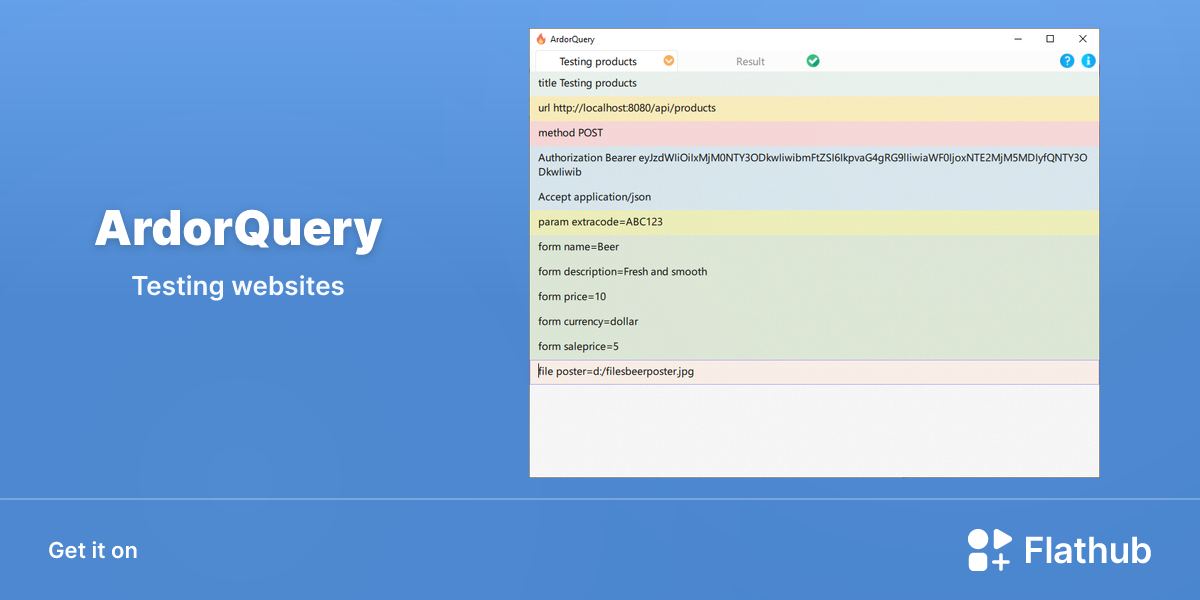The height and width of the screenshot is (600, 1200).
Task: Select the 'form saleprice=5' line
Action: pos(814,347)
